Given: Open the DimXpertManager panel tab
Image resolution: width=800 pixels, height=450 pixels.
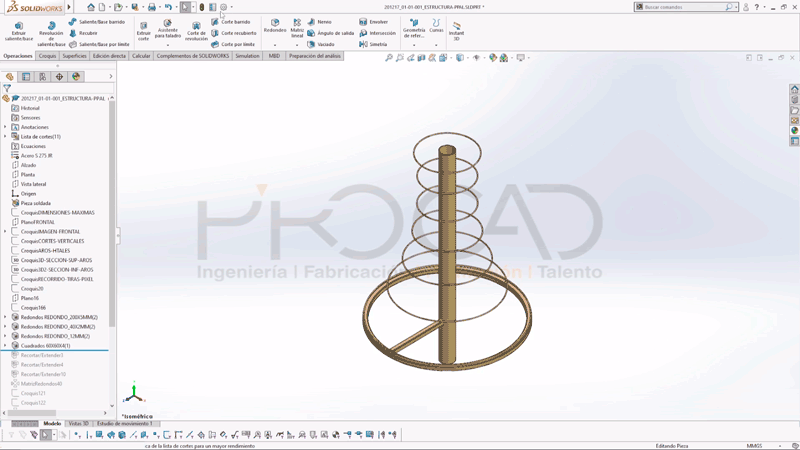Looking at the screenshot, I should (59, 77).
